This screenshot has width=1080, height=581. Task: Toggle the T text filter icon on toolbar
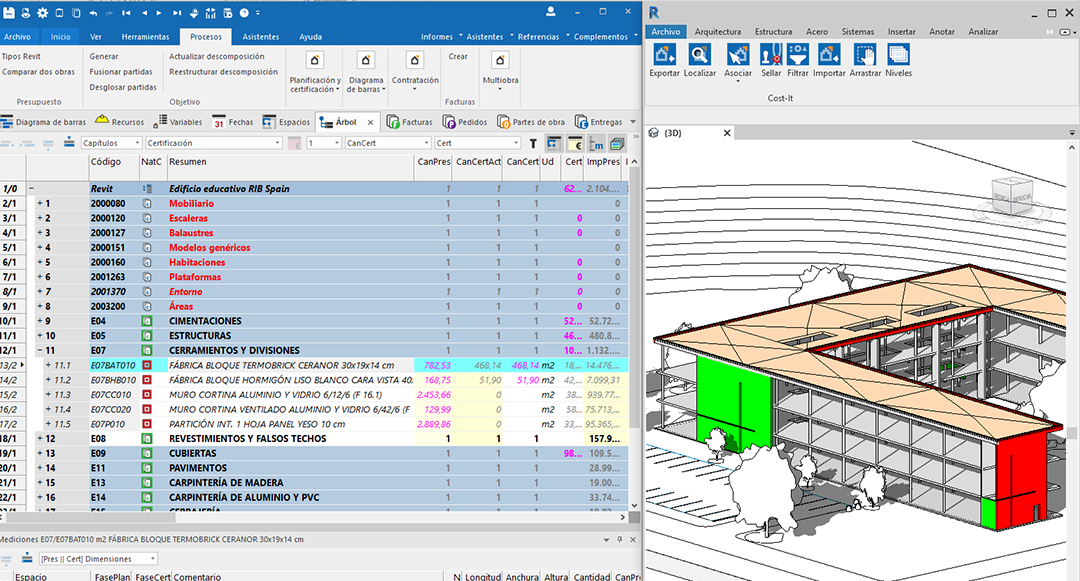pyautogui.click(x=533, y=143)
